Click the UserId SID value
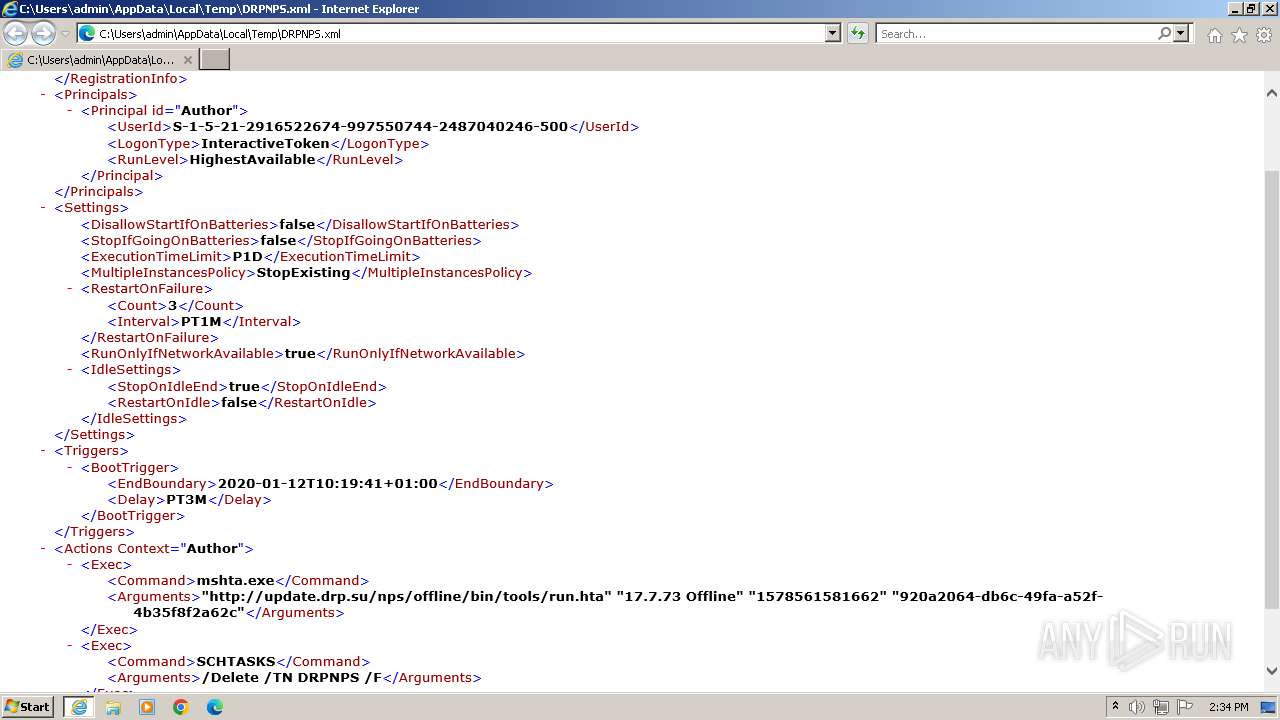The image size is (1280, 720). click(370, 127)
